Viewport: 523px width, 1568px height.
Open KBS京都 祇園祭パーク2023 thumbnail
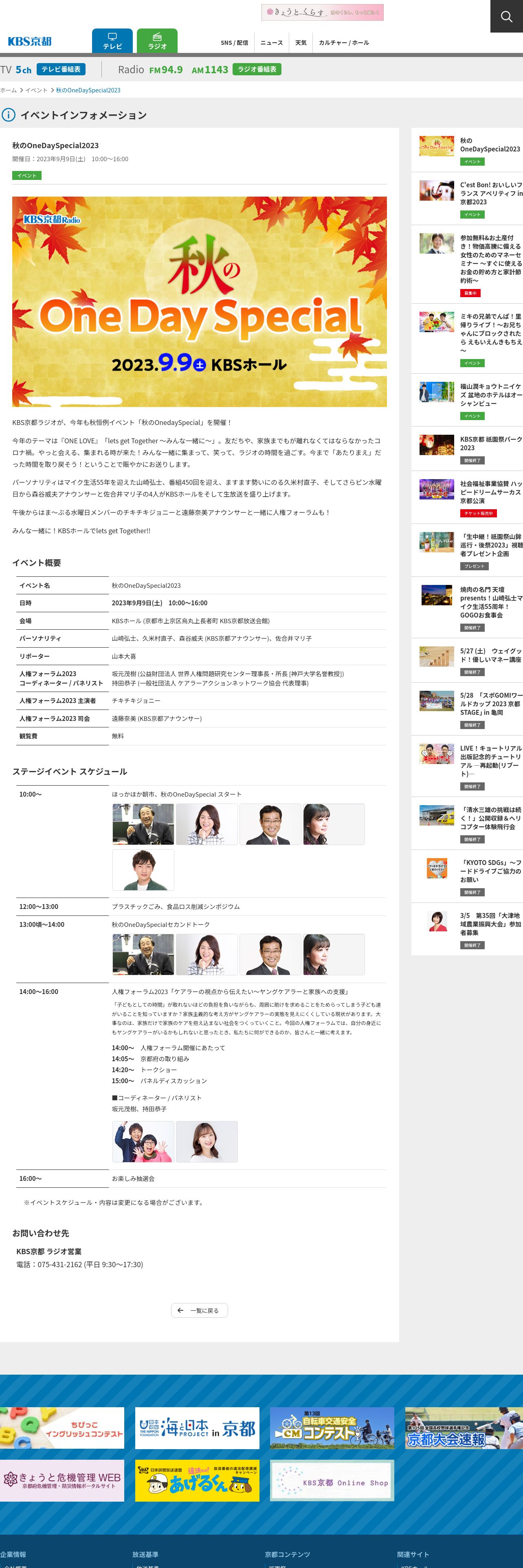tap(437, 445)
